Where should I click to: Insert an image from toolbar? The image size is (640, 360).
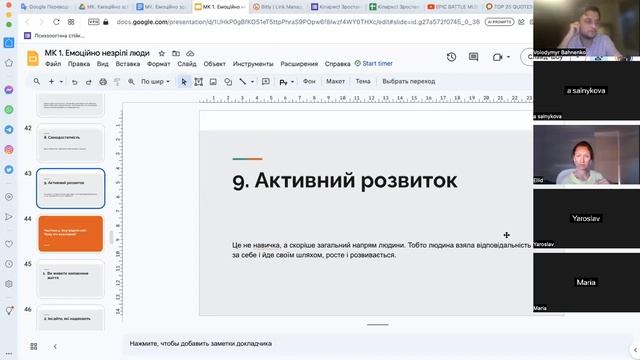tap(213, 82)
